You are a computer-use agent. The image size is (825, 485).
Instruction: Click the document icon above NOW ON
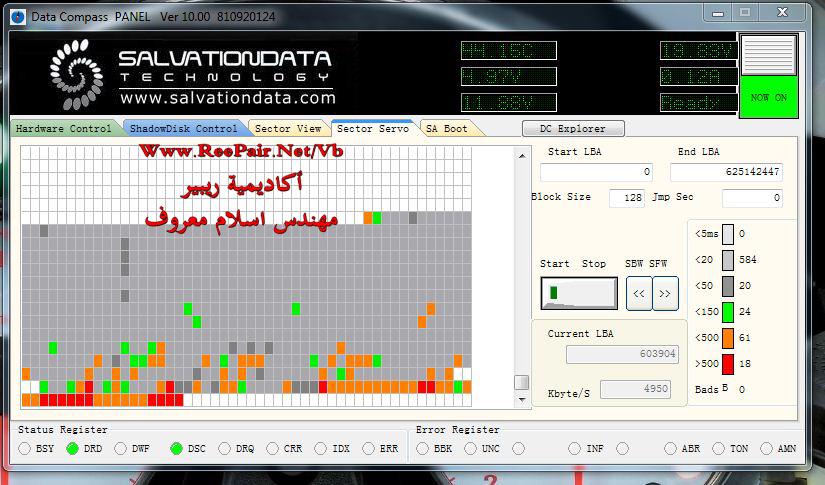tap(768, 55)
